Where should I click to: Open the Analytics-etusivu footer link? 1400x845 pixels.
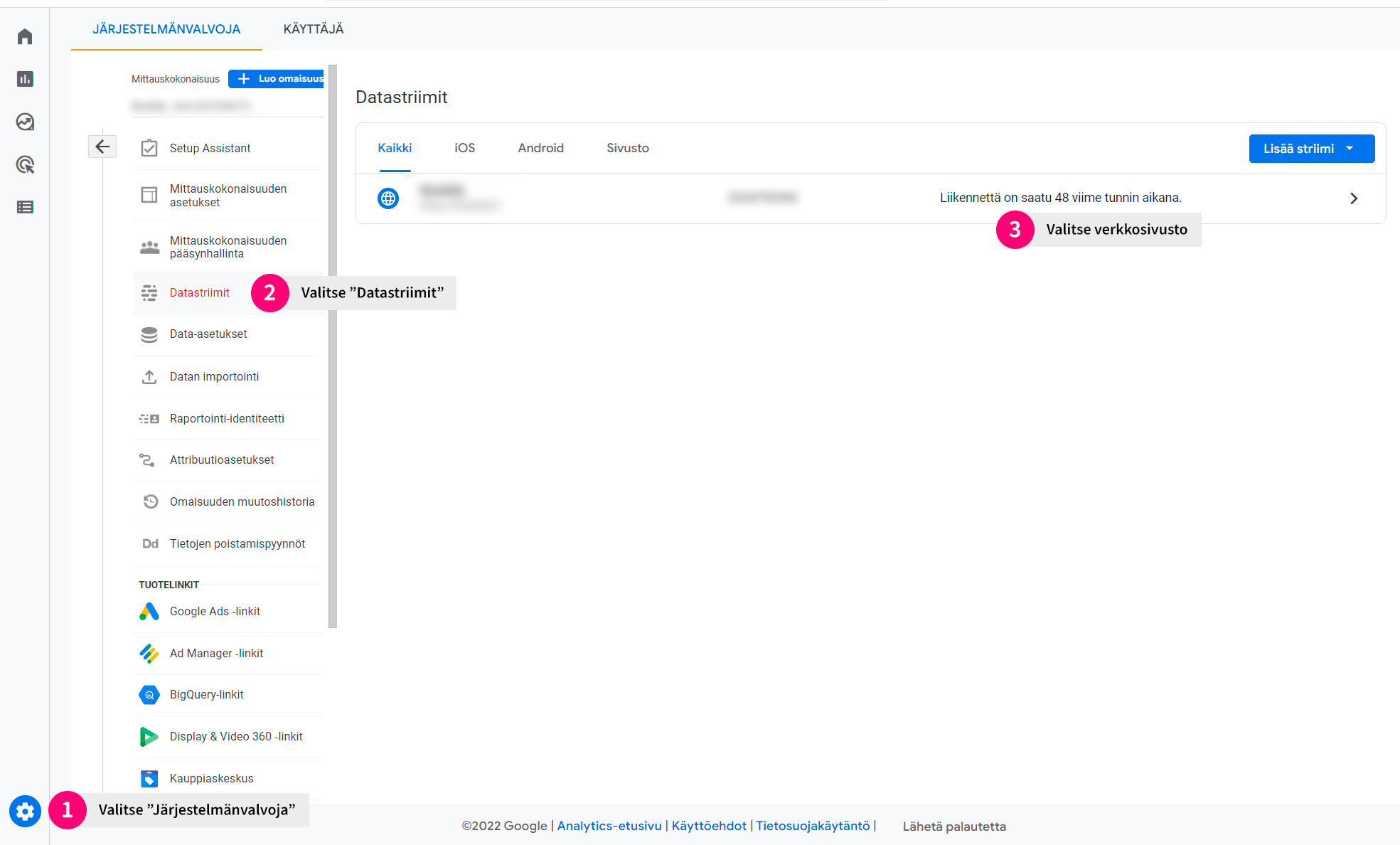click(609, 826)
